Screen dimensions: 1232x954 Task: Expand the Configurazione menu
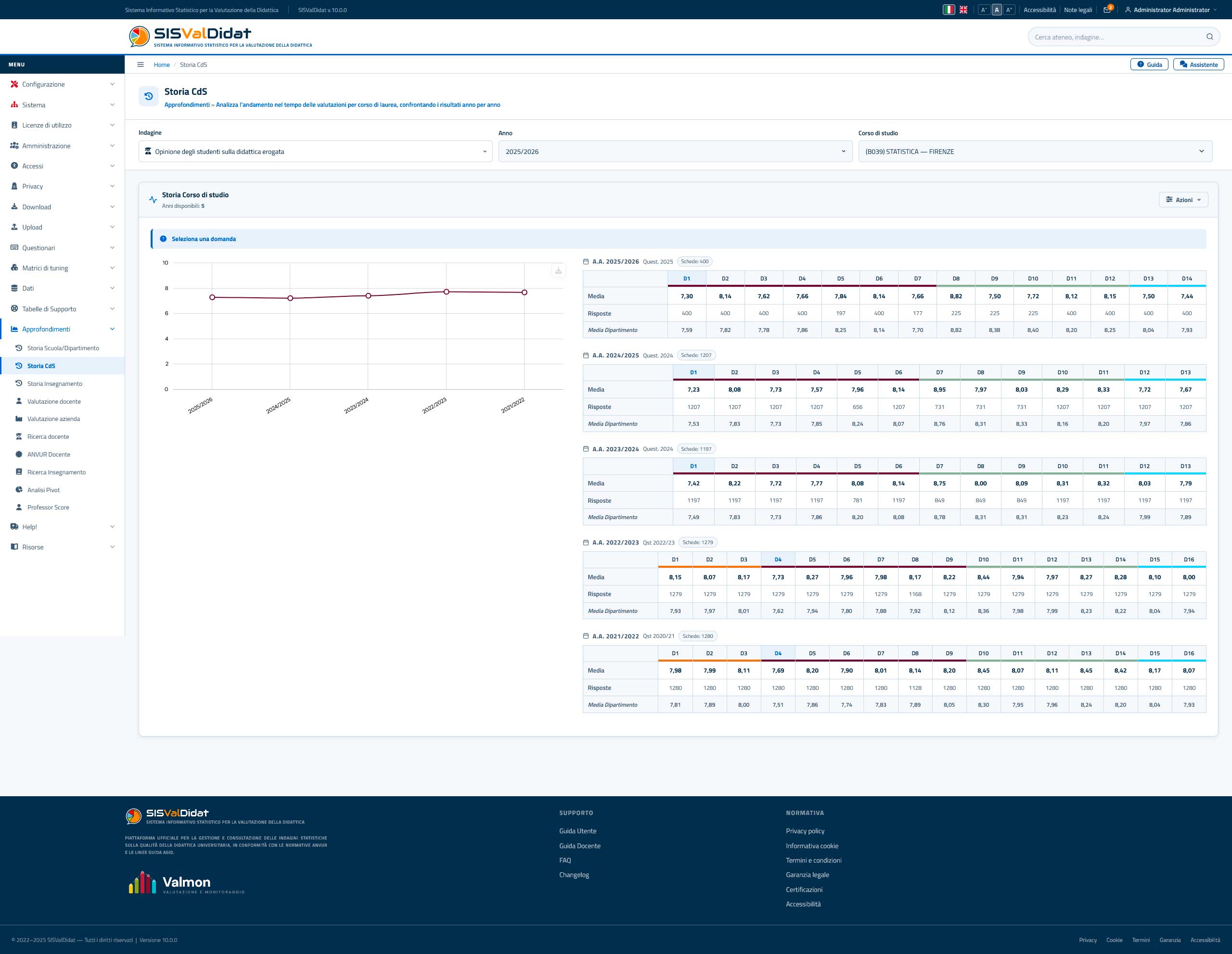(63, 84)
